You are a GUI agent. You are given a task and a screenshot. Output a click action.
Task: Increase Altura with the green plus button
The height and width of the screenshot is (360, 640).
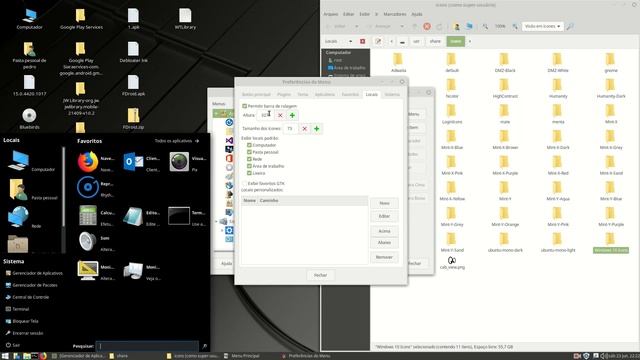[x=292, y=116]
